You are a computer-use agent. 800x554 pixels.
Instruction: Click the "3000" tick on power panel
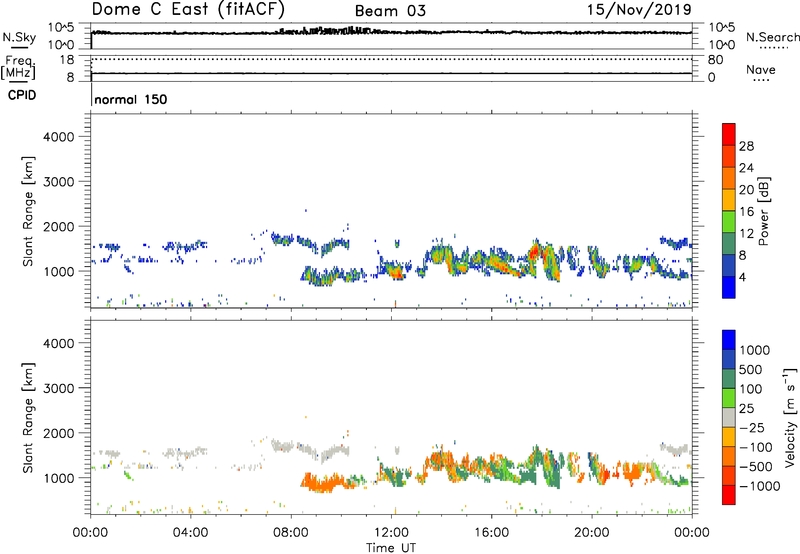click(58, 182)
